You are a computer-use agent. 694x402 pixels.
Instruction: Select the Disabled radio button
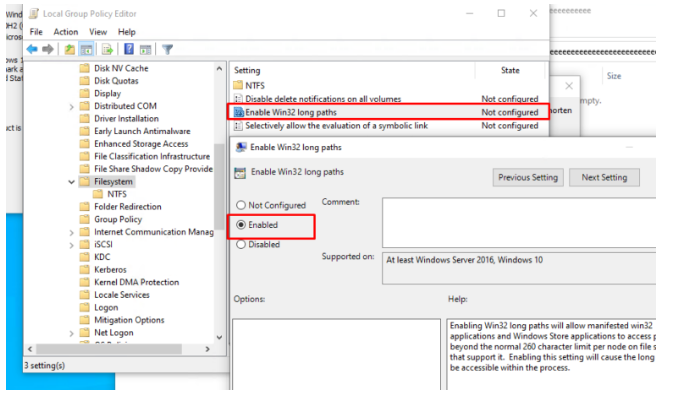pyautogui.click(x=241, y=244)
